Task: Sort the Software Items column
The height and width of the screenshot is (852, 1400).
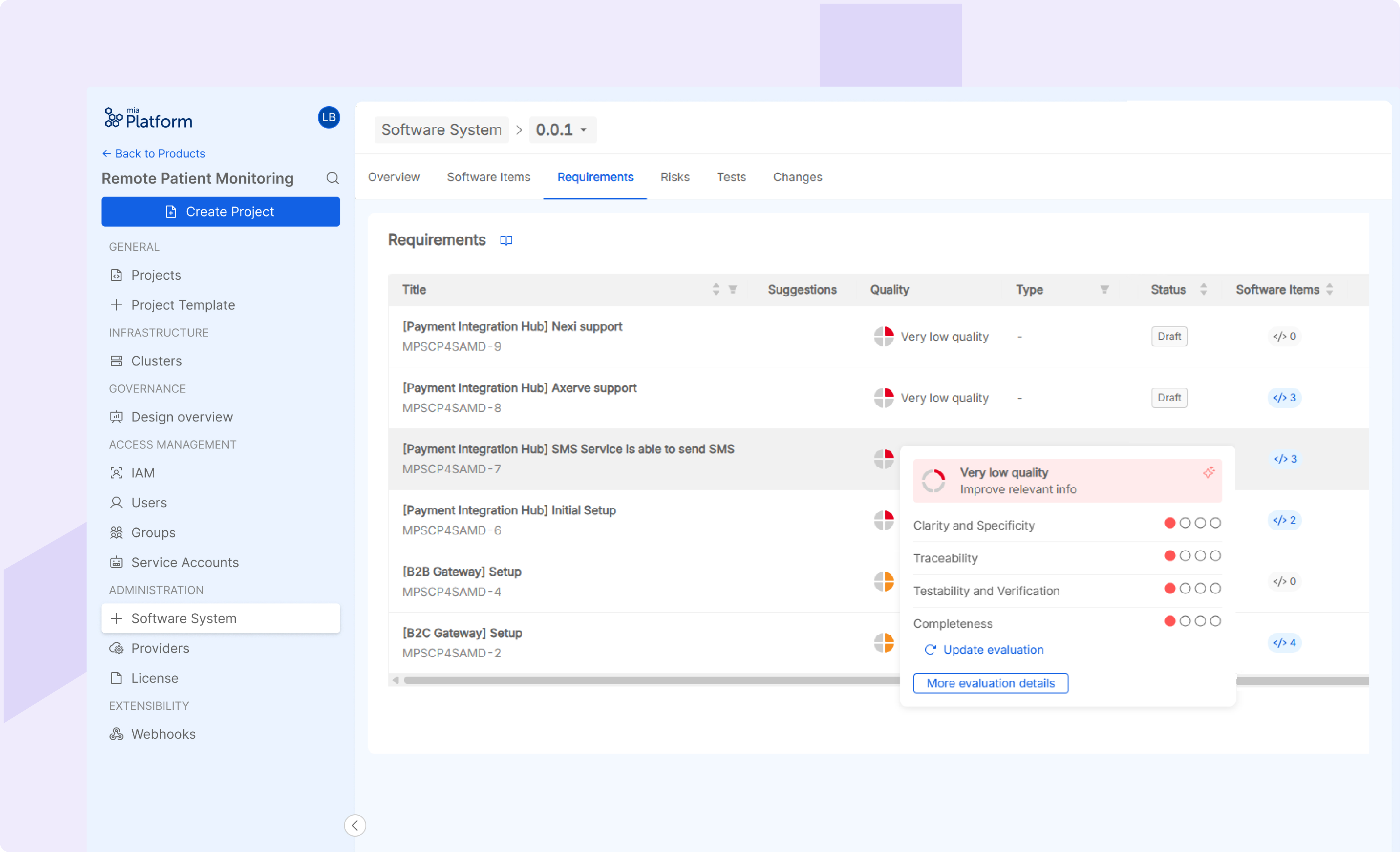Action: tap(1330, 289)
